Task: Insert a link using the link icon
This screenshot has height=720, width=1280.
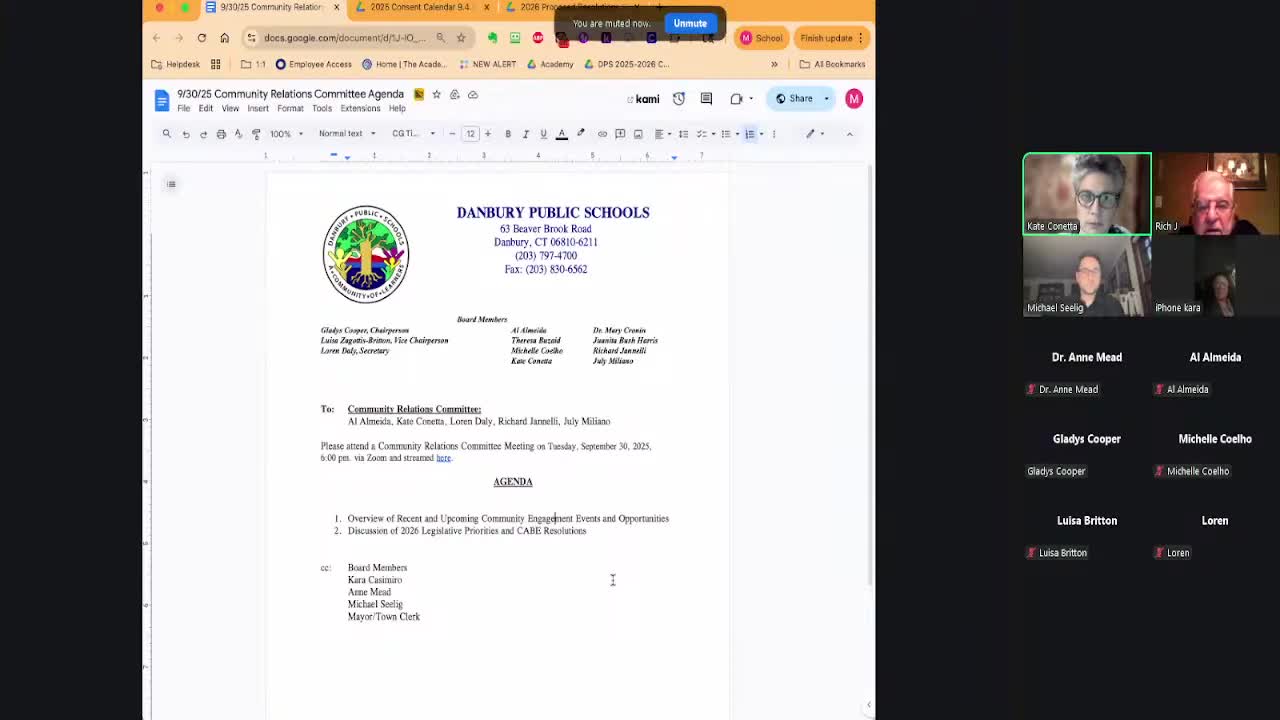Action: (x=602, y=133)
